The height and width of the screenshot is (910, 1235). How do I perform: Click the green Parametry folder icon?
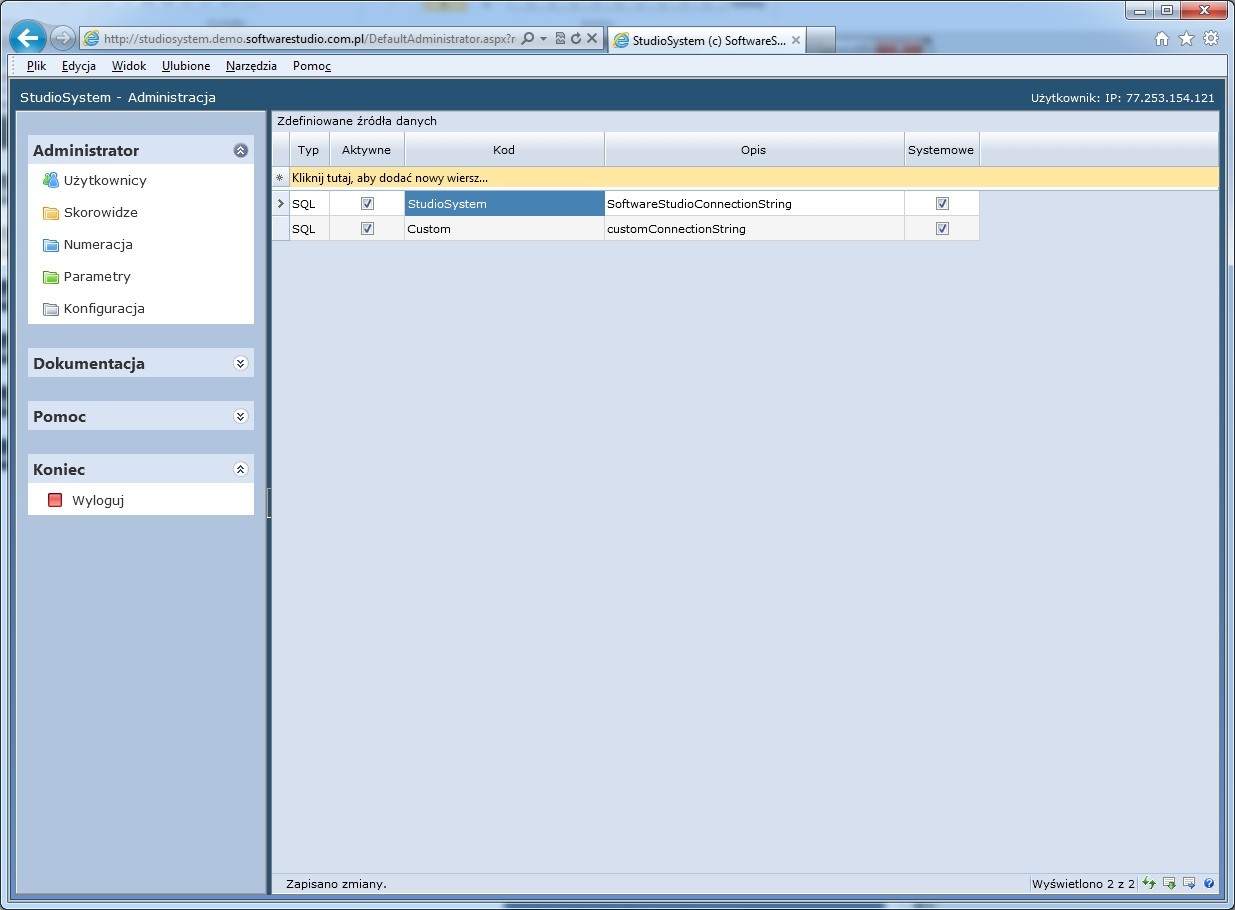pyautogui.click(x=51, y=276)
